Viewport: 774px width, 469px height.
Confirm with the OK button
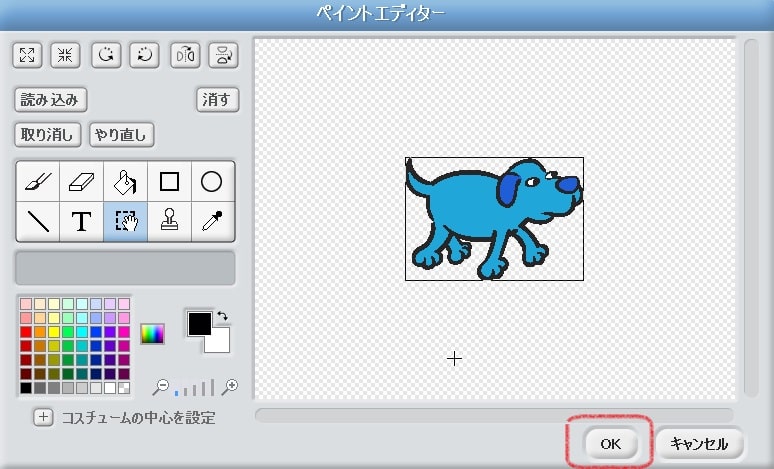click(x=610, y=444)
